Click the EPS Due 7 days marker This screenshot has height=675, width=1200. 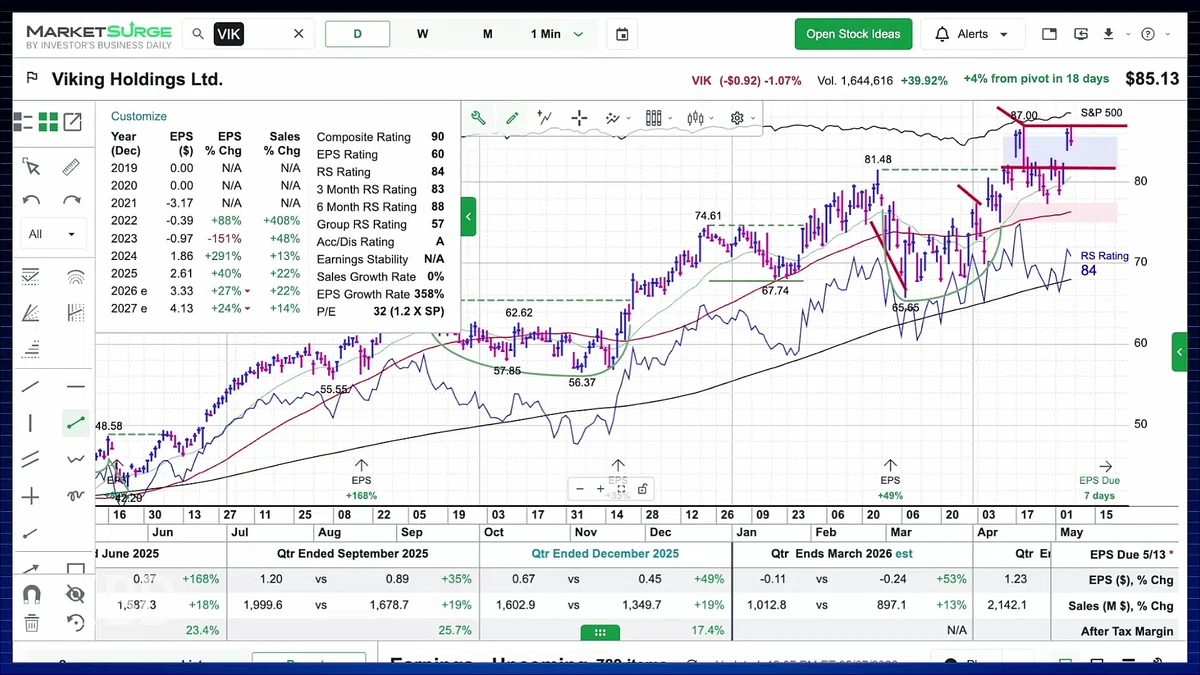tap(1099, 480)
